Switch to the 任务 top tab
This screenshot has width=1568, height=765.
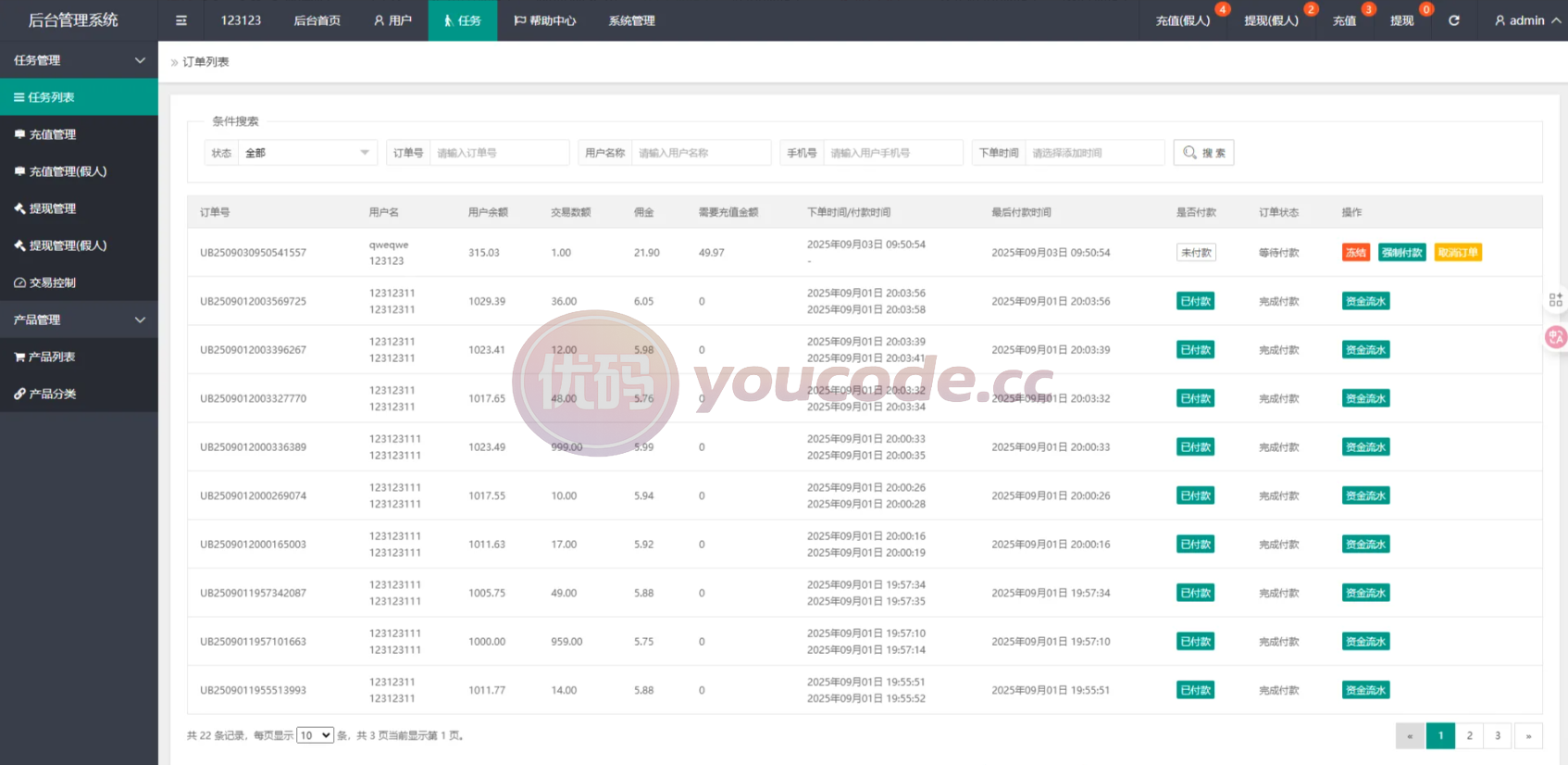tap(463, 20)
